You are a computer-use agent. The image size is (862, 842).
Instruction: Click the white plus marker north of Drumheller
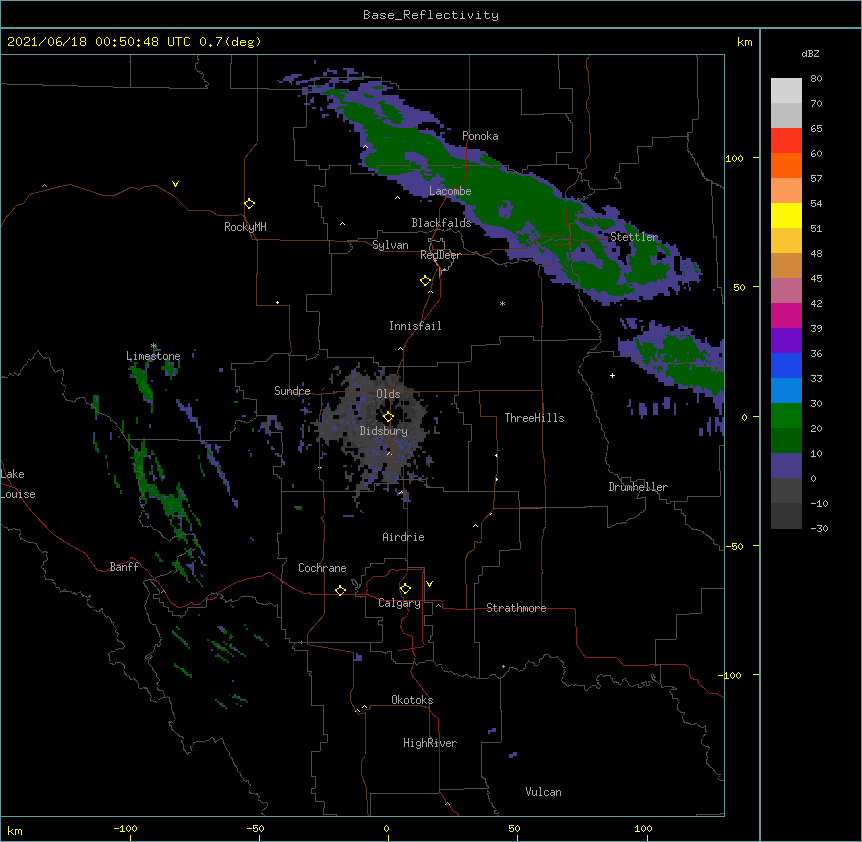(612, 375)
